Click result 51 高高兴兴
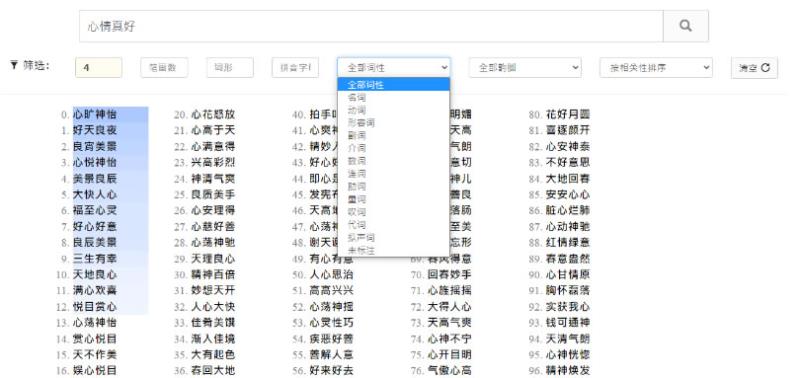Screen dimensions: 800x378 tap(332, 290)
